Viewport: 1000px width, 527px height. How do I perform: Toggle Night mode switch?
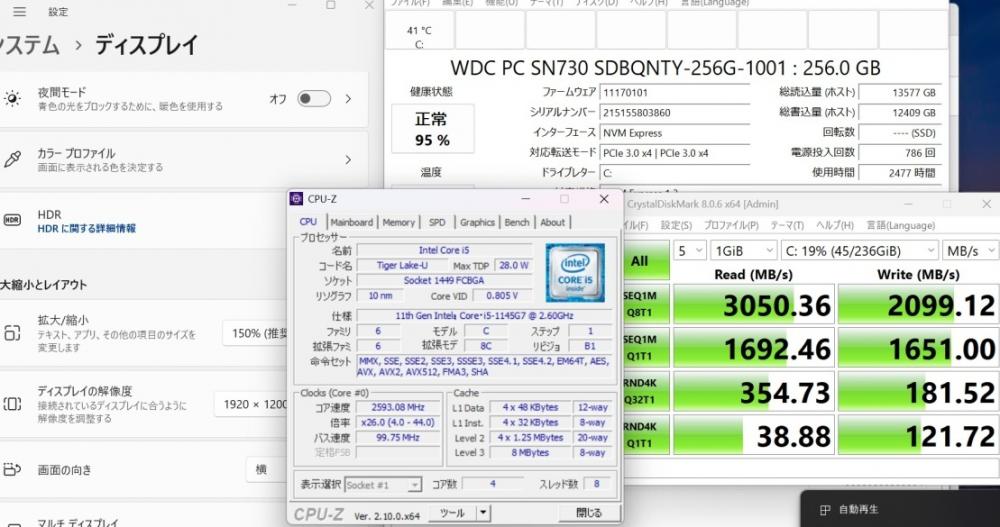(314, 99)
